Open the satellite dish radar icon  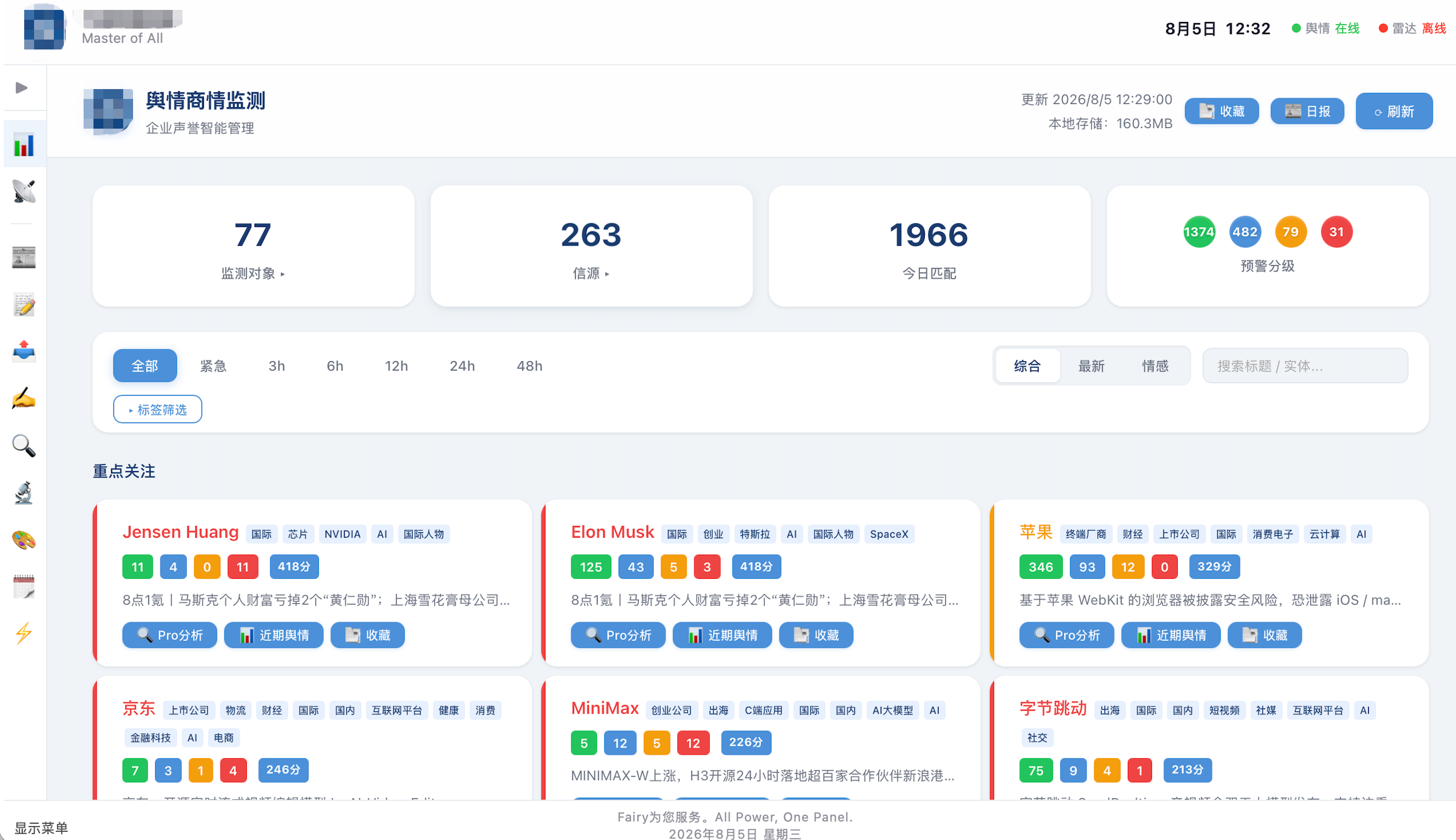24,191
